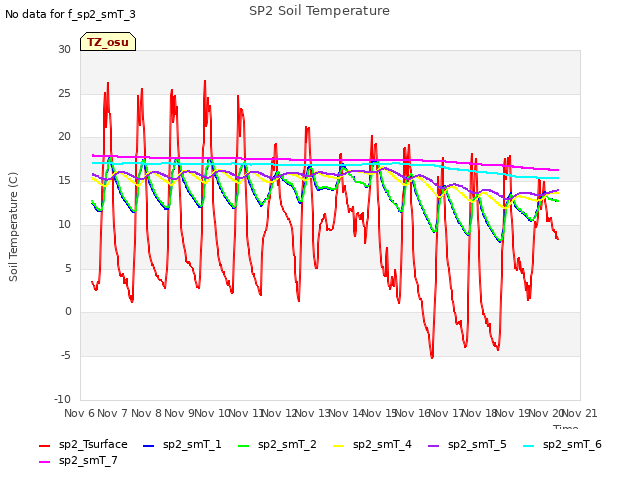Viewport: 640px width, 480px height.
Task: Click the purple sp2_smT_5 legend swatch
Action: tap(433, 446)
